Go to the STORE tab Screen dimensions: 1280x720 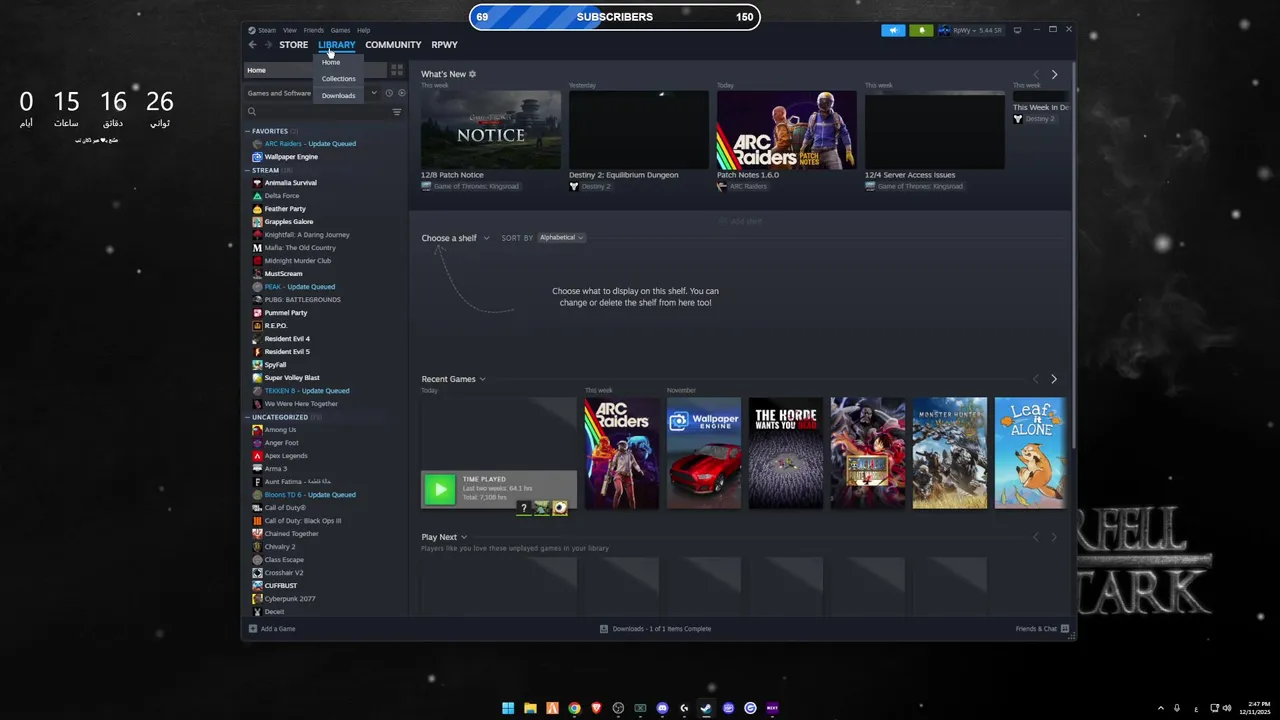(293, 45)
